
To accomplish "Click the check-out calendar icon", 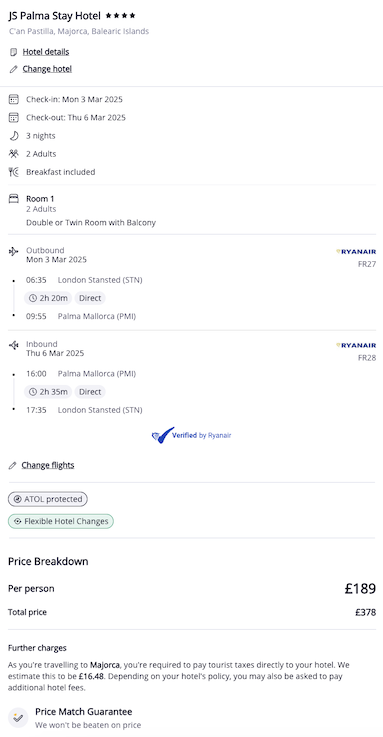I will (14, 118).
